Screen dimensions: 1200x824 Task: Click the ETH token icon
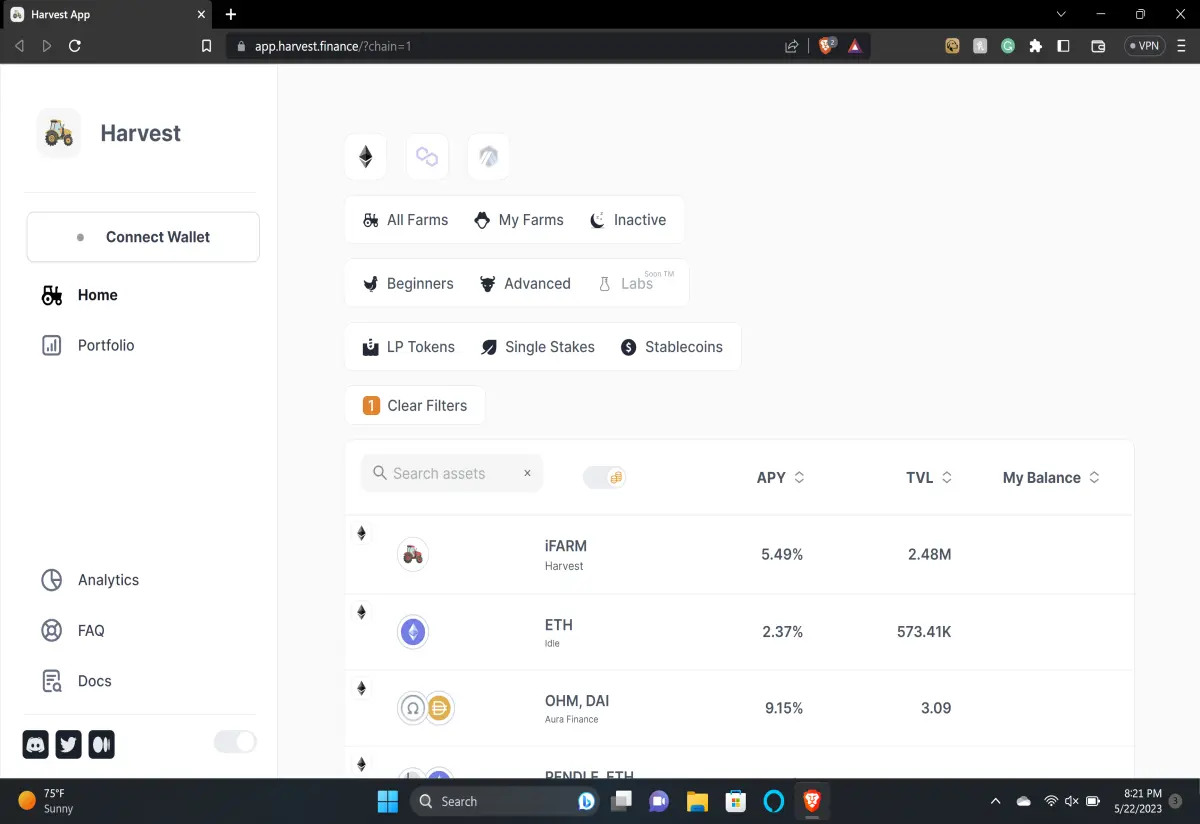412,631
